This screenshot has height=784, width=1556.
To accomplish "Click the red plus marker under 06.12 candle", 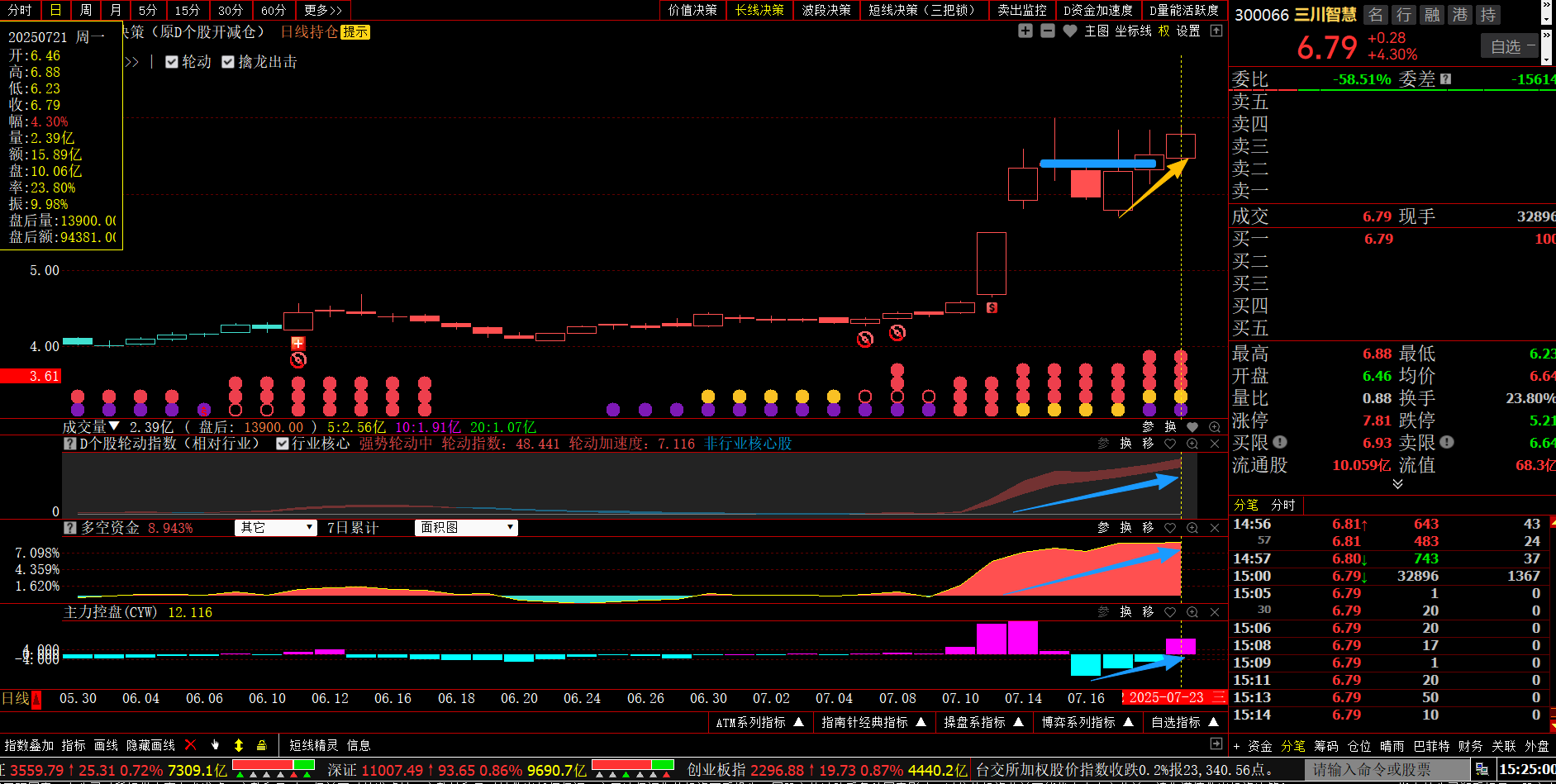I will coord(298,343).
